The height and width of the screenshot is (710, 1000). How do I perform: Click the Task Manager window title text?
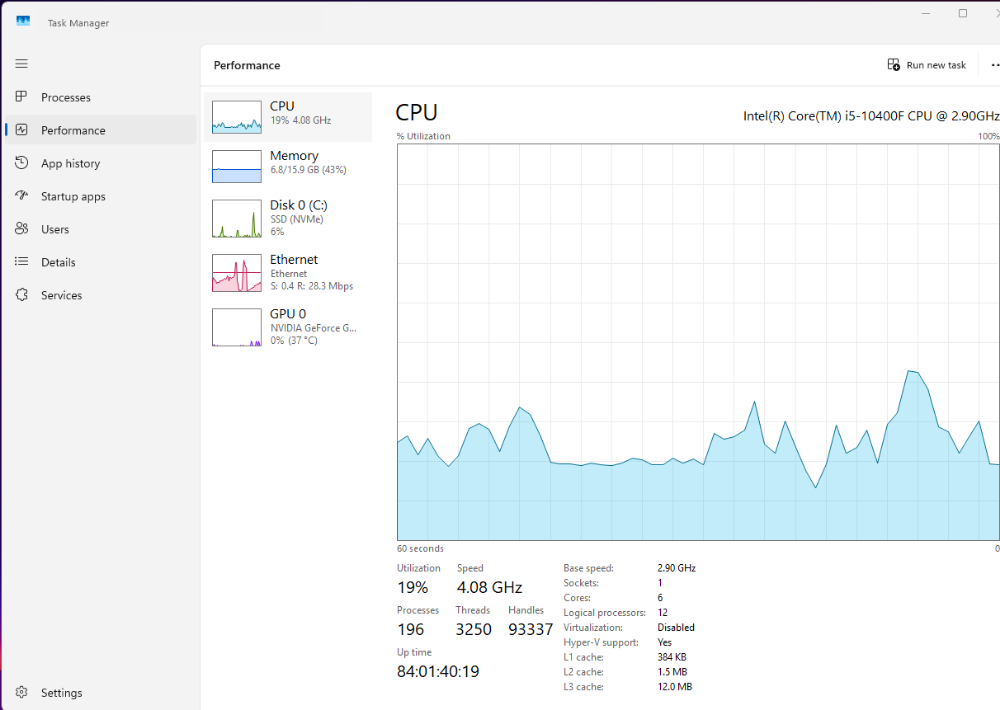78,23
